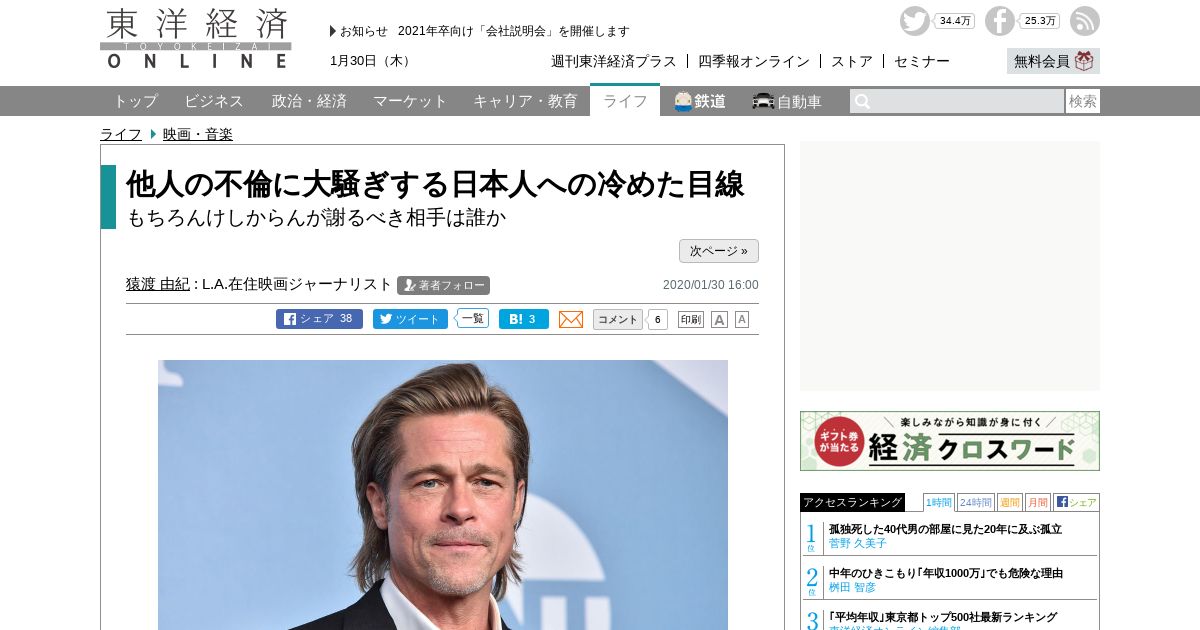Select the larger font size A icon

point(719,320)
